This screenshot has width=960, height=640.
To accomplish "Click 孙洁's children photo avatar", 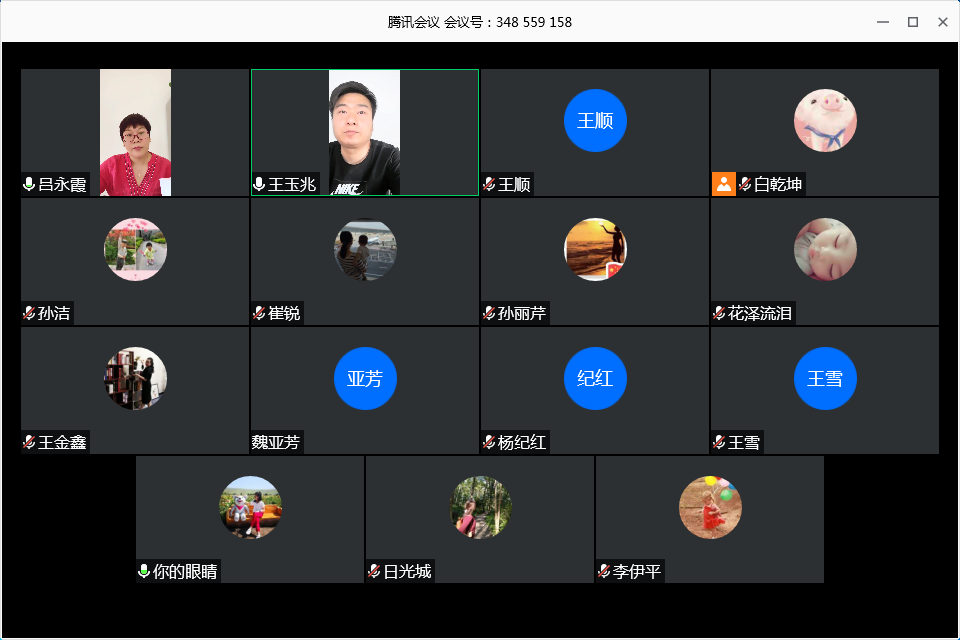I will [x=135, y=249].
